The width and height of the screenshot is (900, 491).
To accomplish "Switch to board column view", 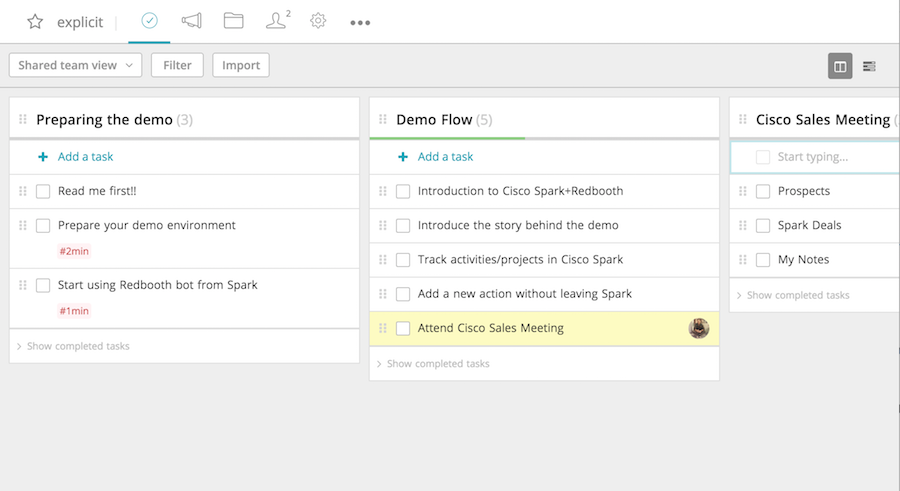I will pyautogui.click(x=840, y=66).
